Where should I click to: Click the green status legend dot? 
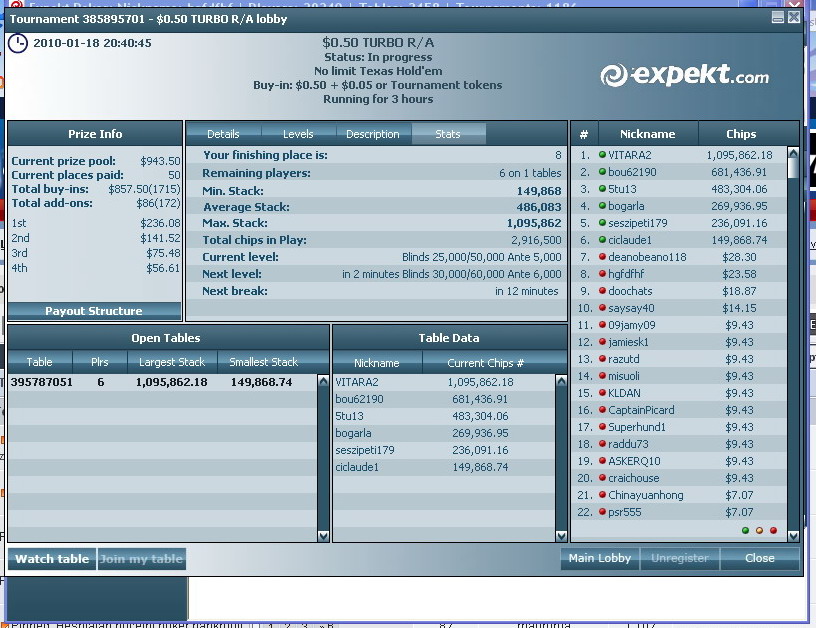(745, 530)
